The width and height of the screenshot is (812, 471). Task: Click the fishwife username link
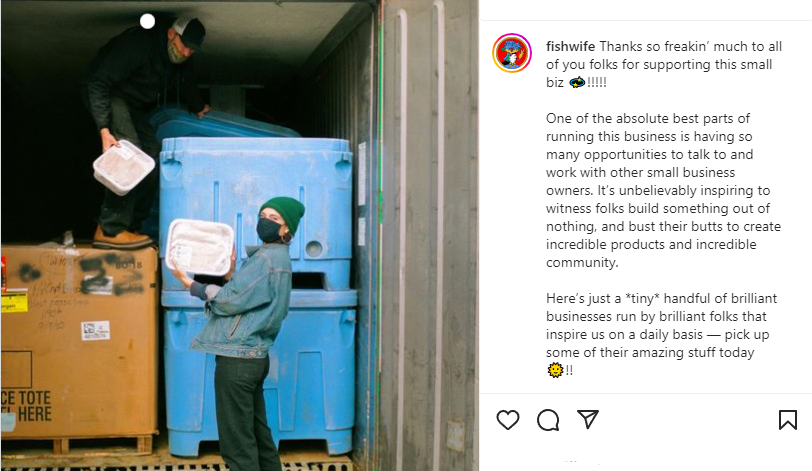[x=570, y=46]
